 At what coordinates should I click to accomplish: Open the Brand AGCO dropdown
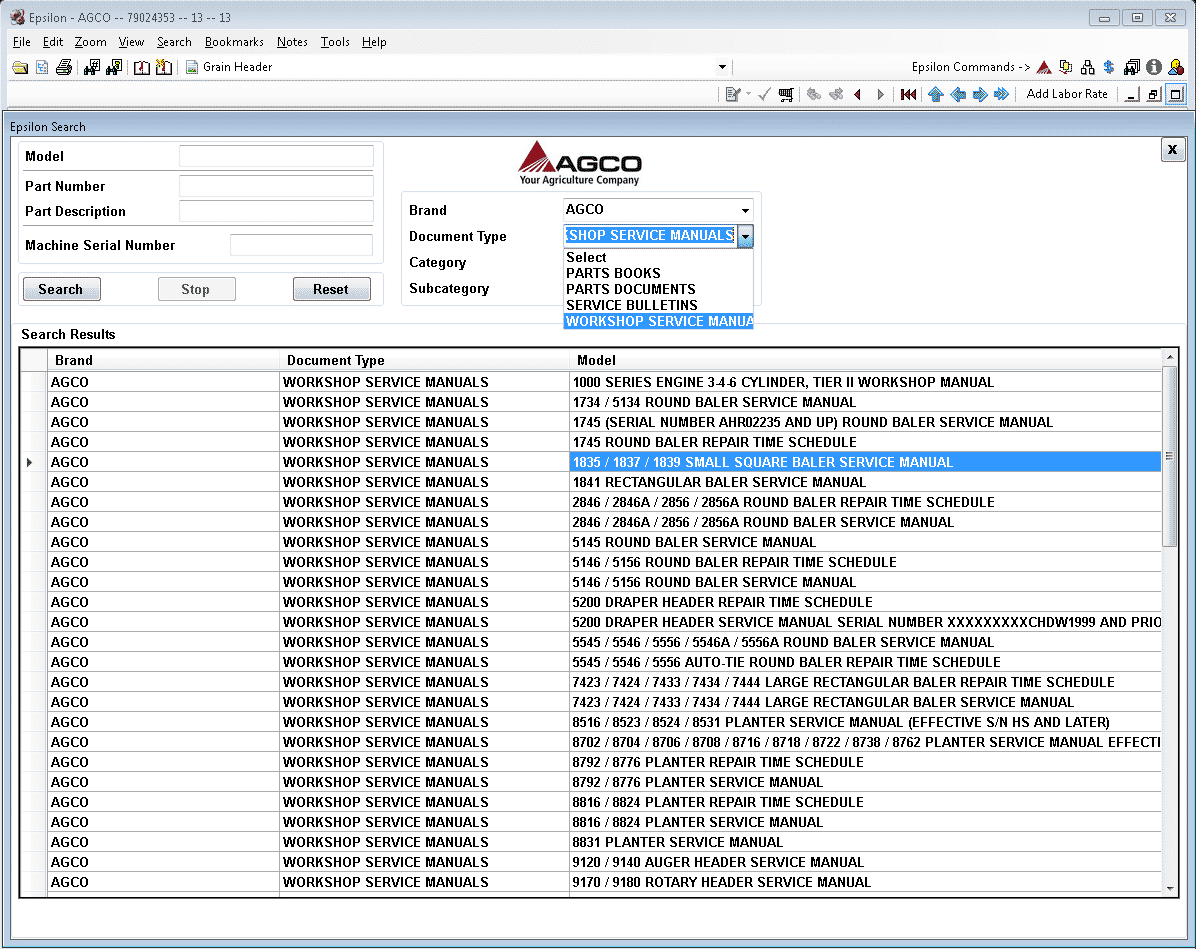[744, 211]
